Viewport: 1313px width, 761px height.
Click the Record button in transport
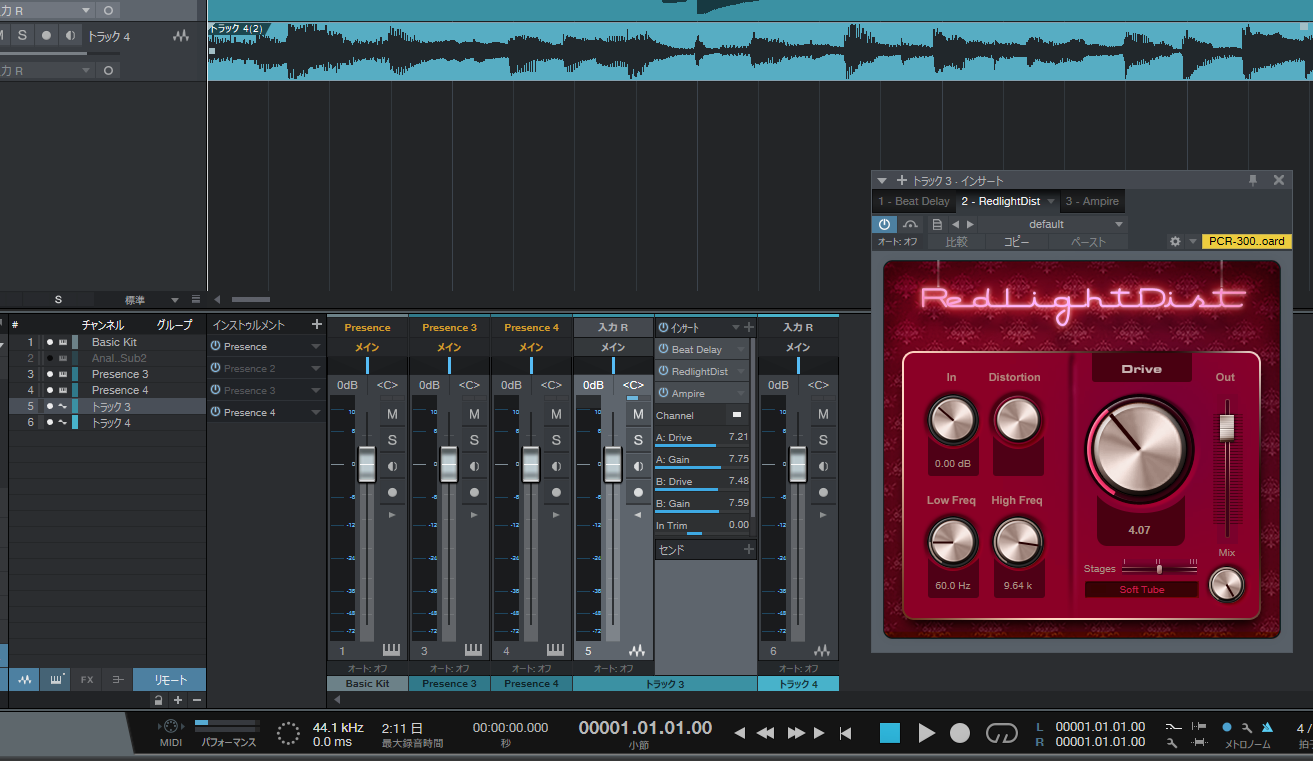point(960,733)
